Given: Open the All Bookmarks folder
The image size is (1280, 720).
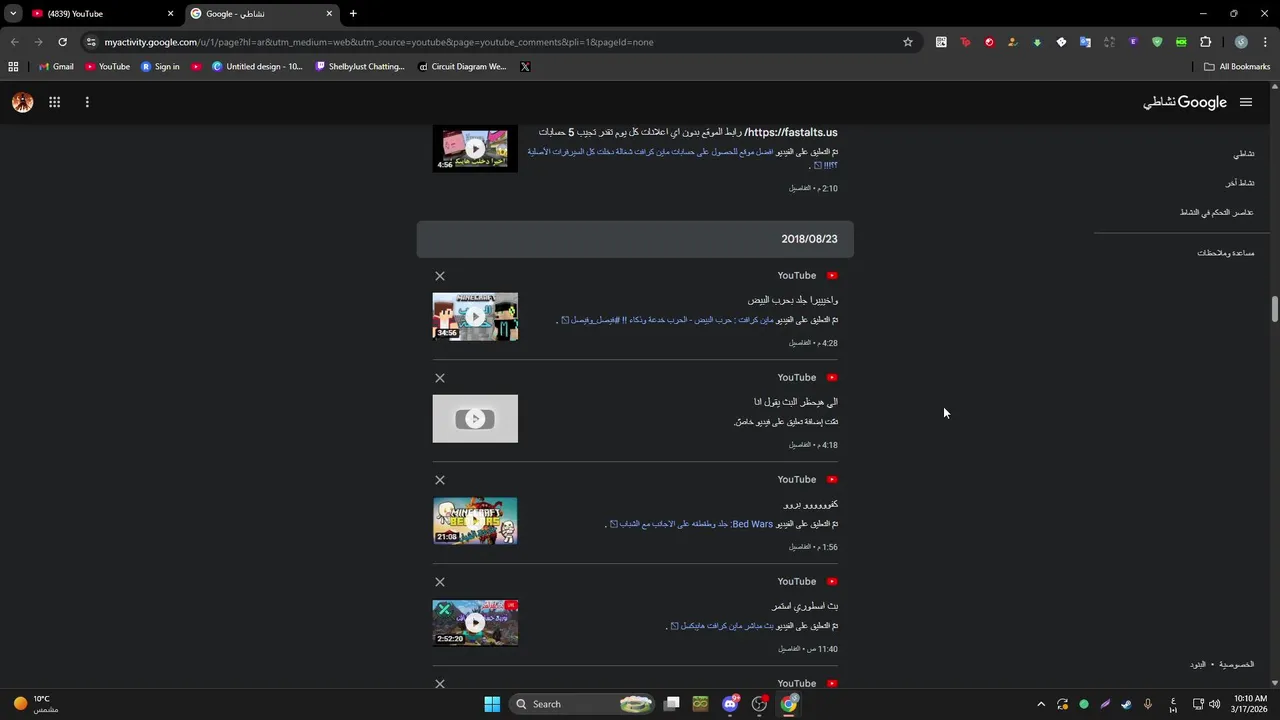Looking at the screenshot, I should [1237, 67].
